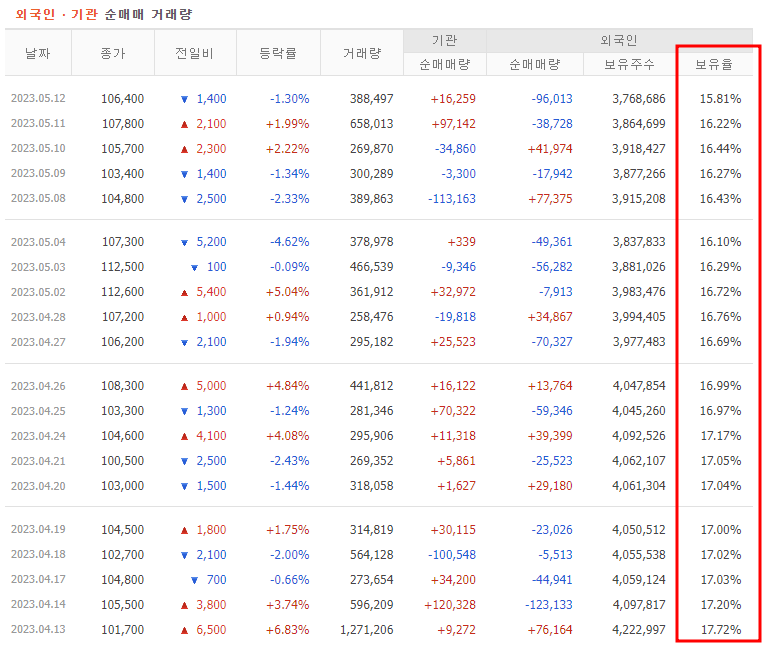Click the 기관 group header

pos(445,40)
